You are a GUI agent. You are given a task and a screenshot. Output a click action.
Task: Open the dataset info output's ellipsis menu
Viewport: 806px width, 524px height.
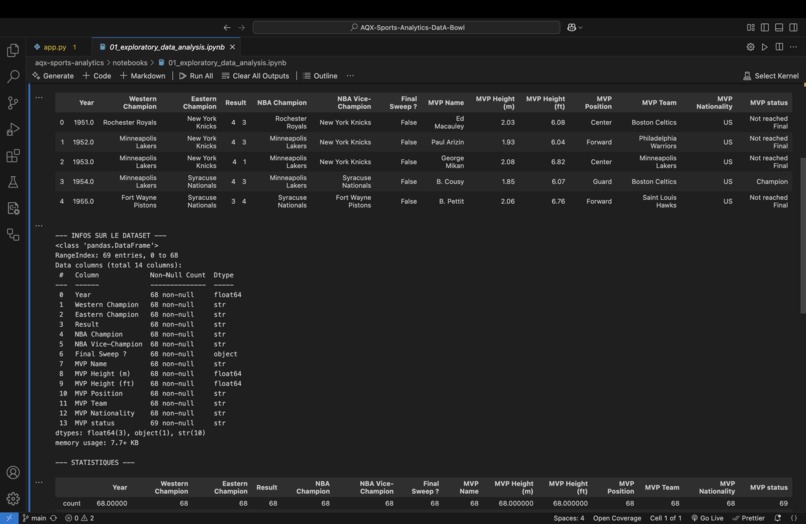[39, 225]
